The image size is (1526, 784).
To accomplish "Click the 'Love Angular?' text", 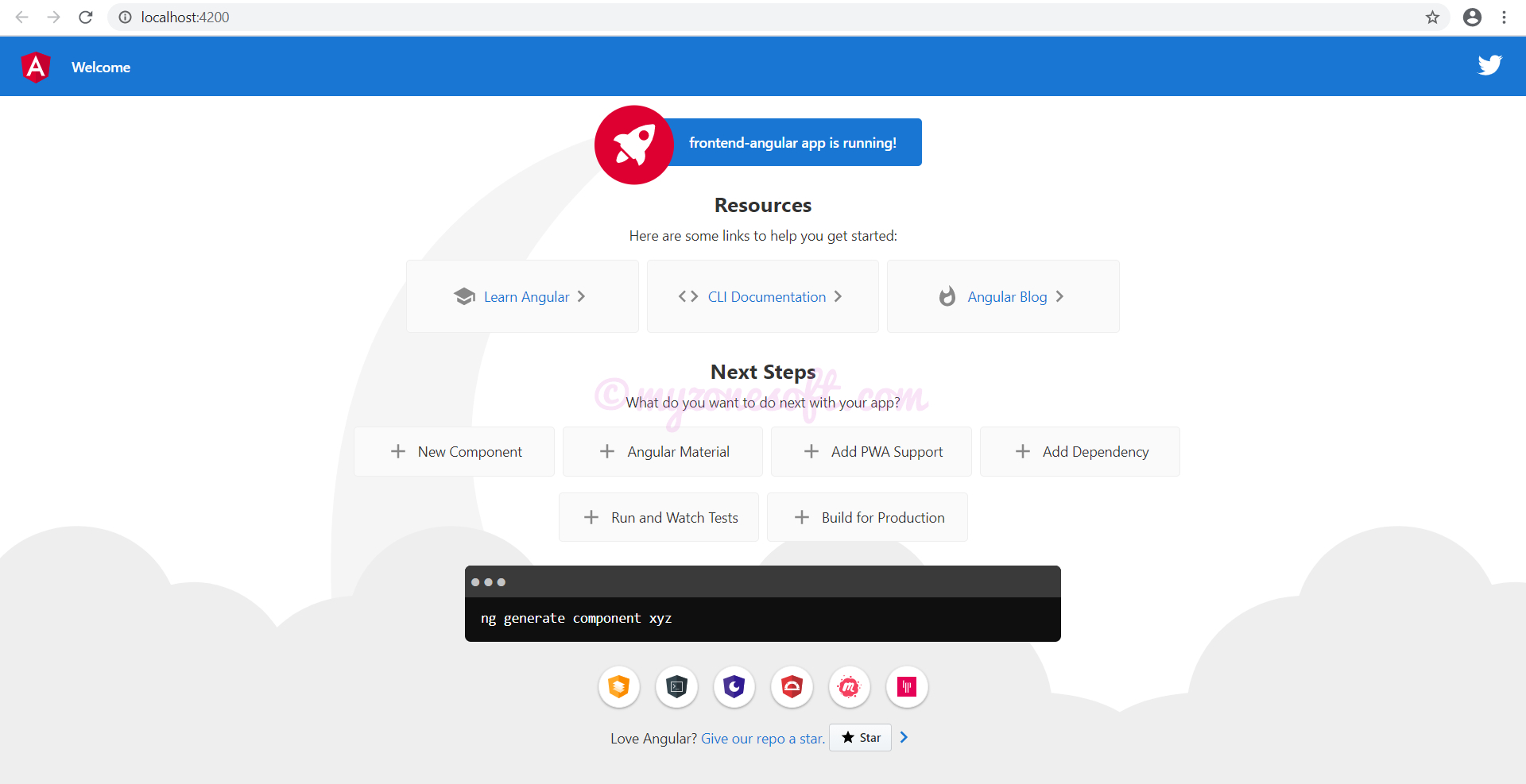I will coord(653,739).
